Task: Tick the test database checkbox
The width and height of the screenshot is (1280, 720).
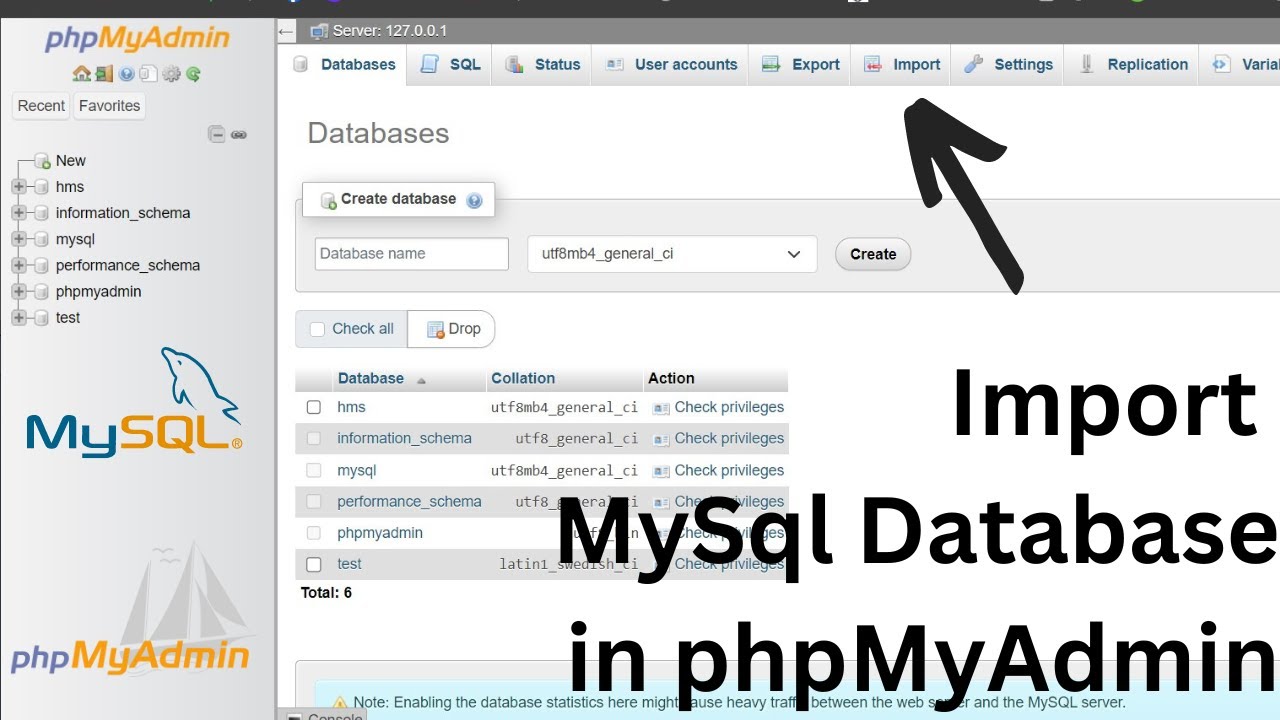Action: (314, 564)
